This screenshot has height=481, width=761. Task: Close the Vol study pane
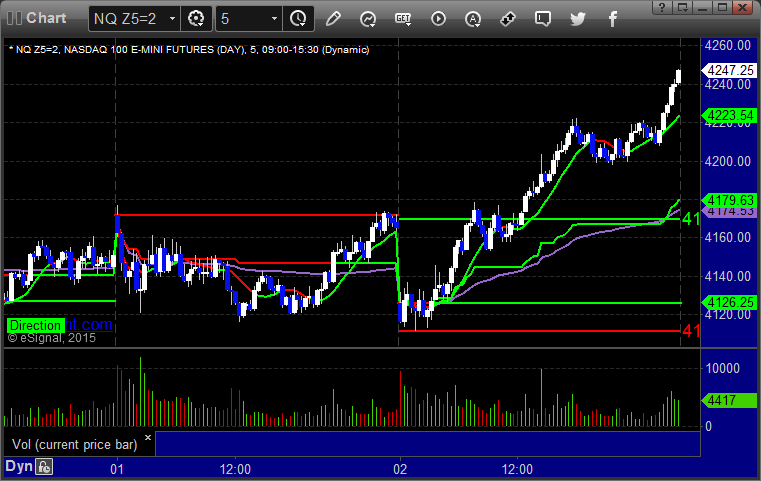(x=148, y=438)
